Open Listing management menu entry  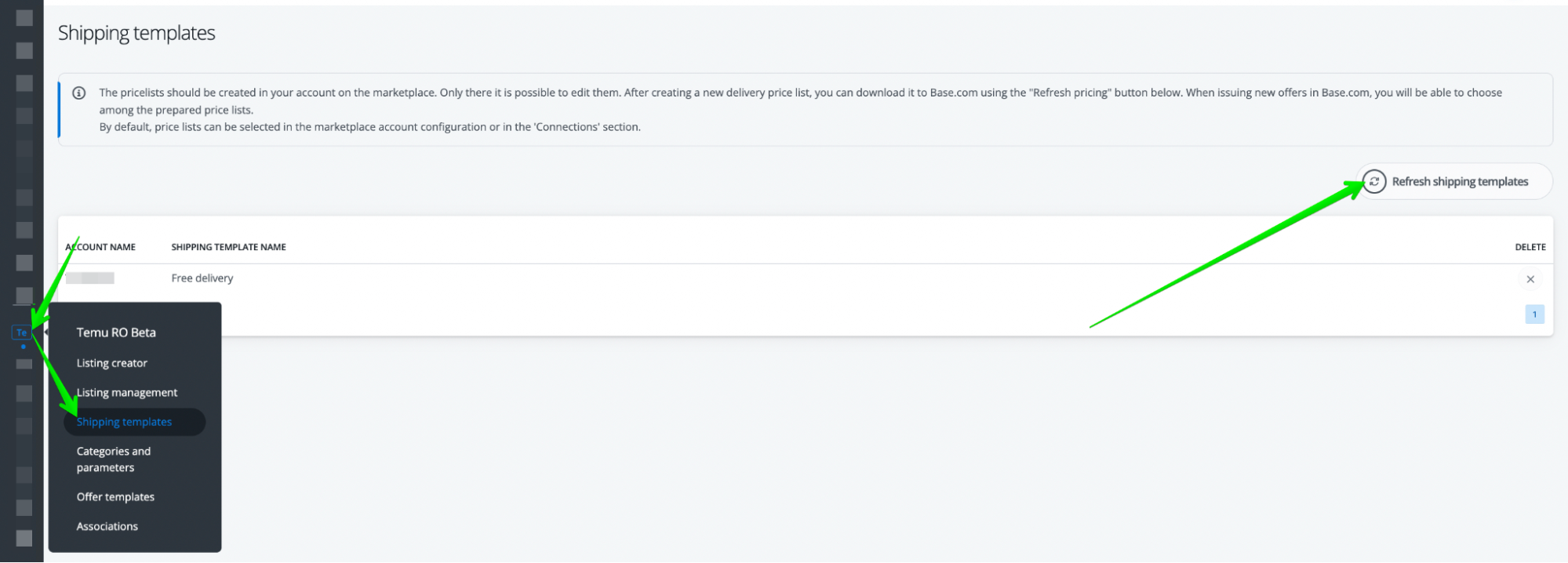[127, 393]
